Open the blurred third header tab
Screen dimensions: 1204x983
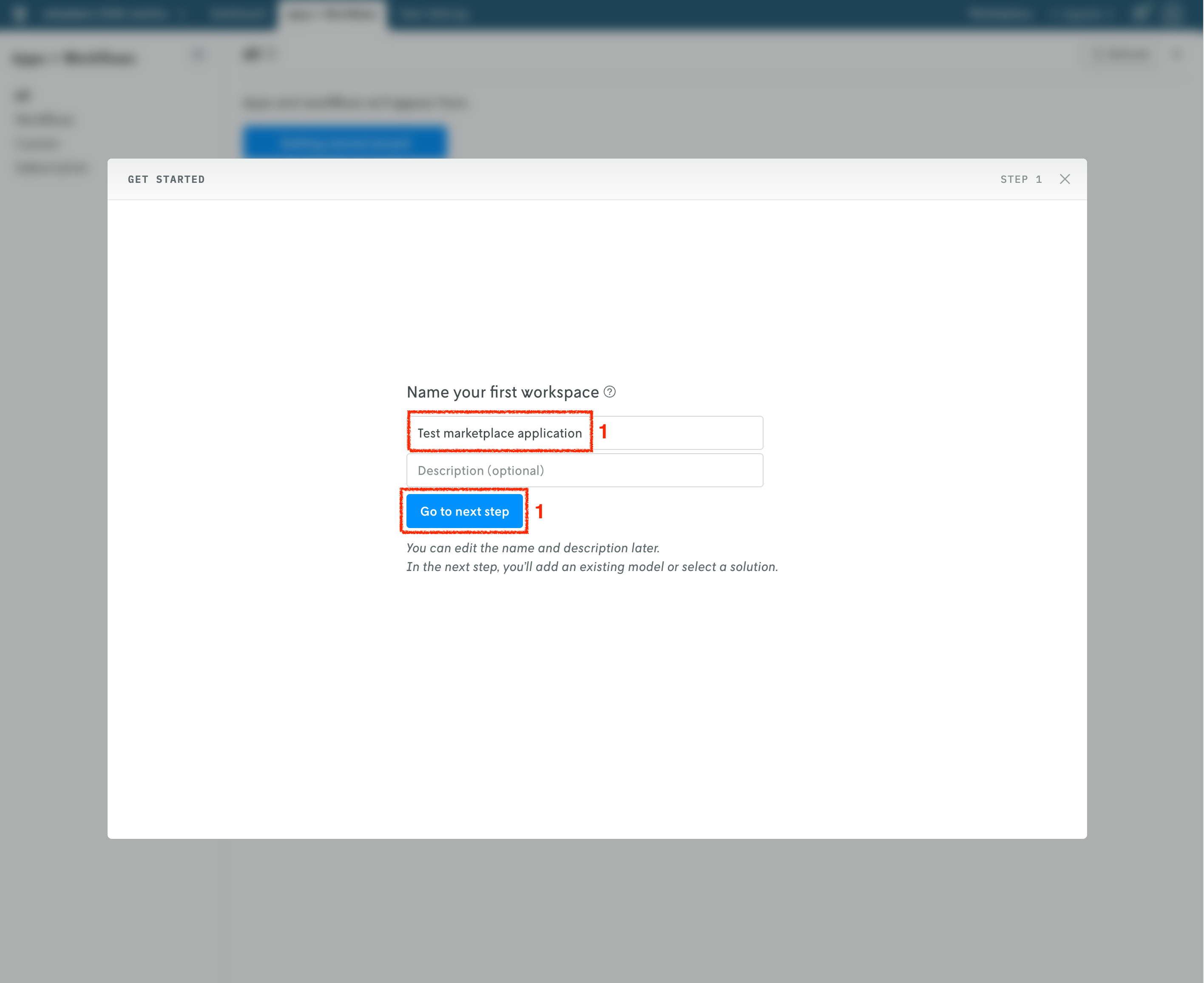pyautogui.click(x=434, y=14)
